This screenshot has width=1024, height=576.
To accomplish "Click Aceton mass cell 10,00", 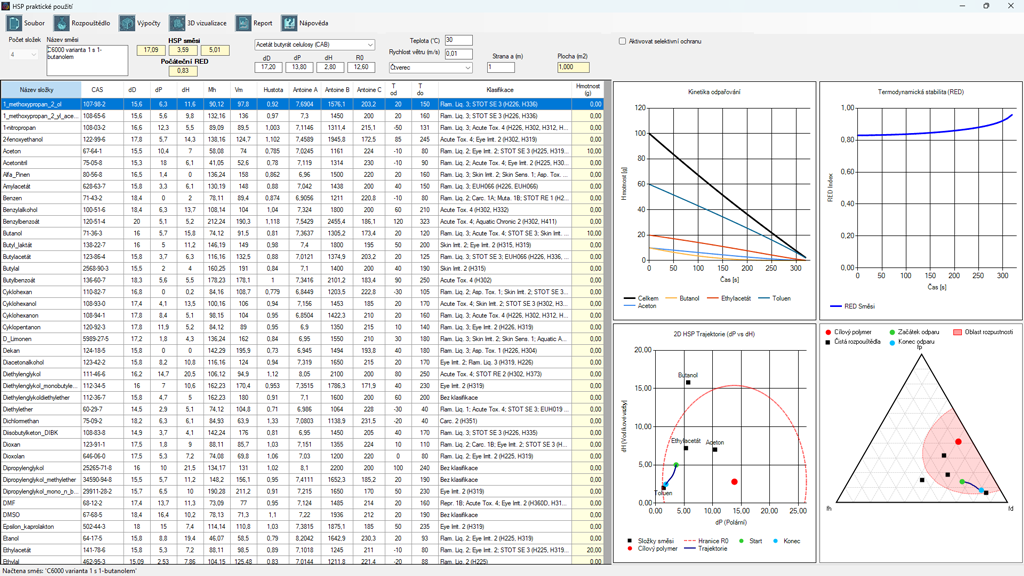I will (x=588, y=151).
